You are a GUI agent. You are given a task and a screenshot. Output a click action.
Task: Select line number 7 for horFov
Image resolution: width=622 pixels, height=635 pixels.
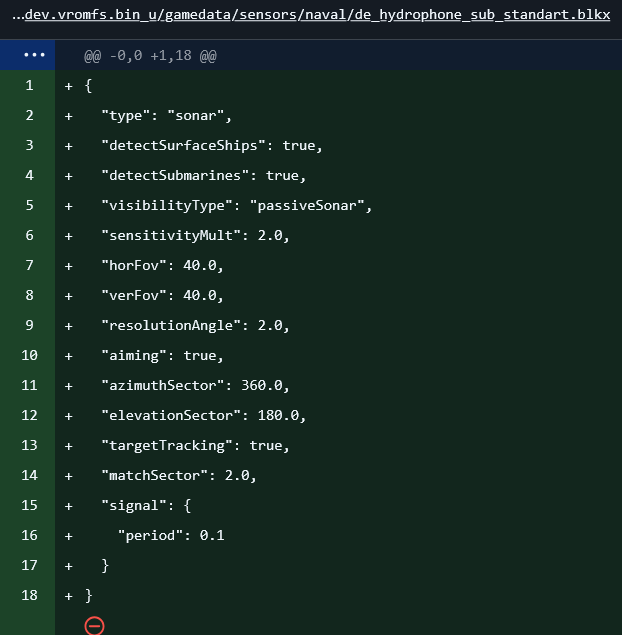point(28,265)
